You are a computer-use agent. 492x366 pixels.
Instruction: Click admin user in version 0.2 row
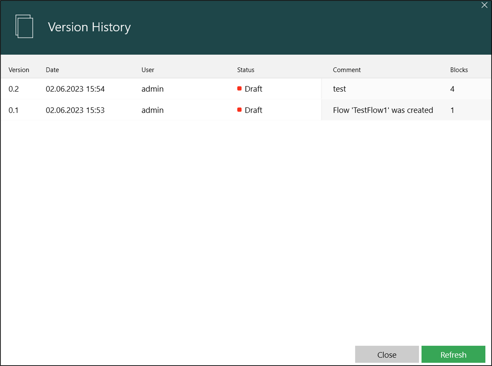152,89
